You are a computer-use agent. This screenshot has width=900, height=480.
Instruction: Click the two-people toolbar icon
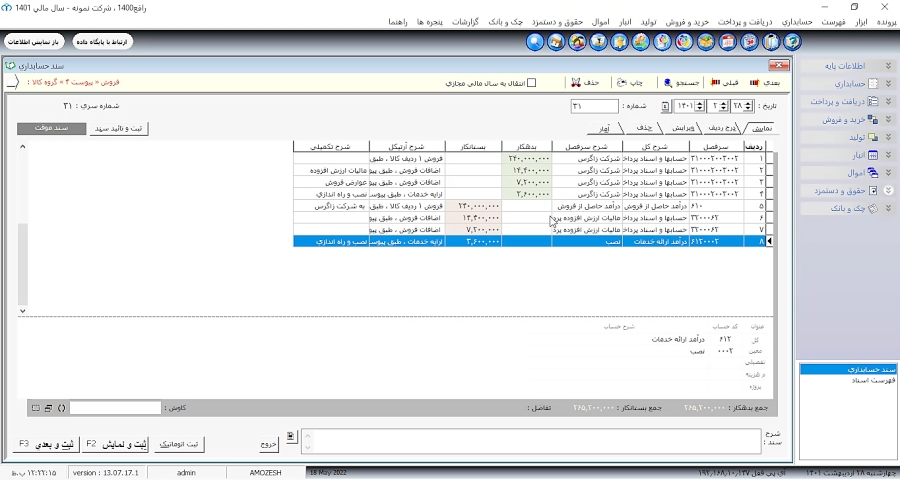[577, 42]
